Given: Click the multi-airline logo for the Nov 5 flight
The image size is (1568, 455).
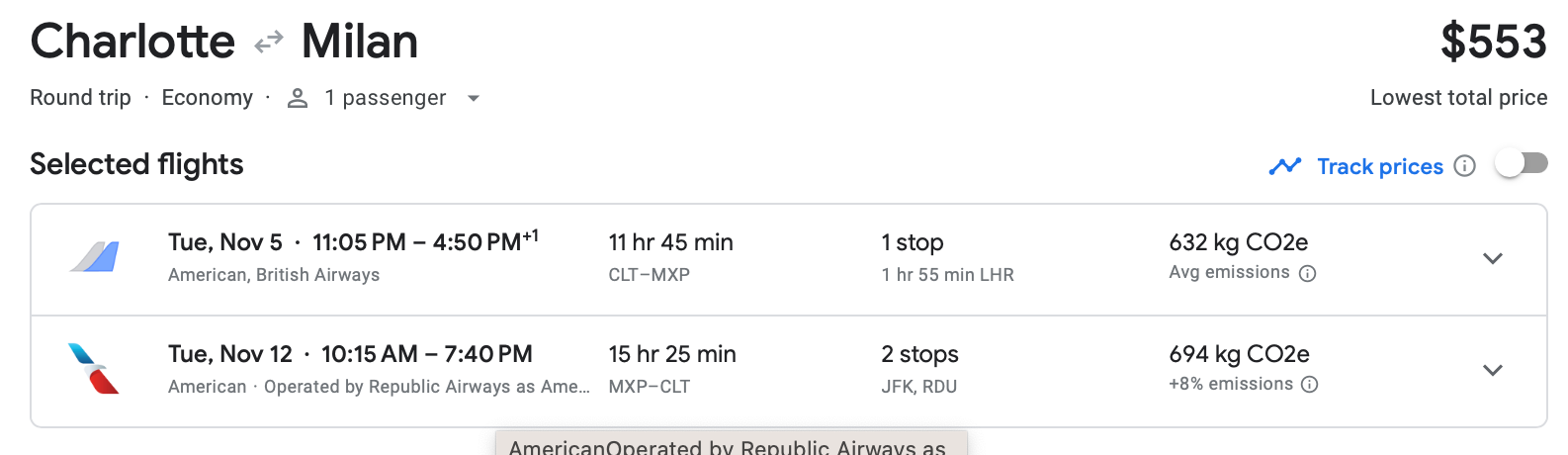Looking at the screenshot, I should pyautogui.click(x=94, y=257).
